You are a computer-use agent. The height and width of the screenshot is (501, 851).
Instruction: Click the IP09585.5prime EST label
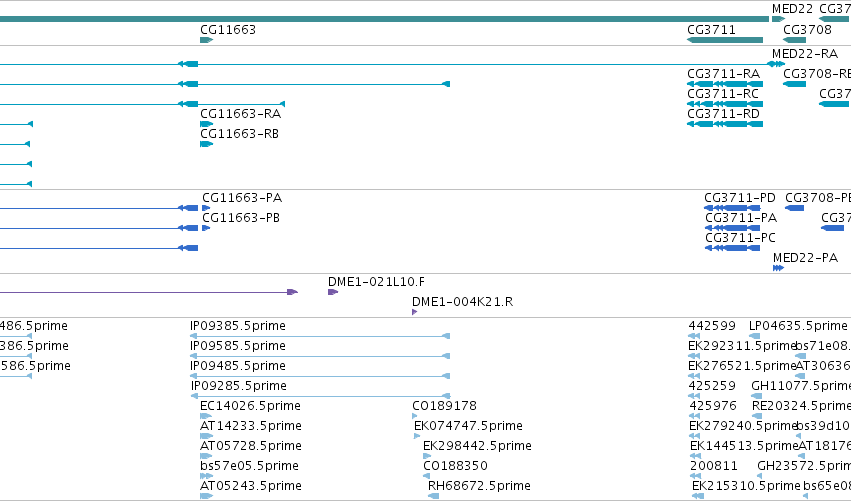tap(238, 346)
